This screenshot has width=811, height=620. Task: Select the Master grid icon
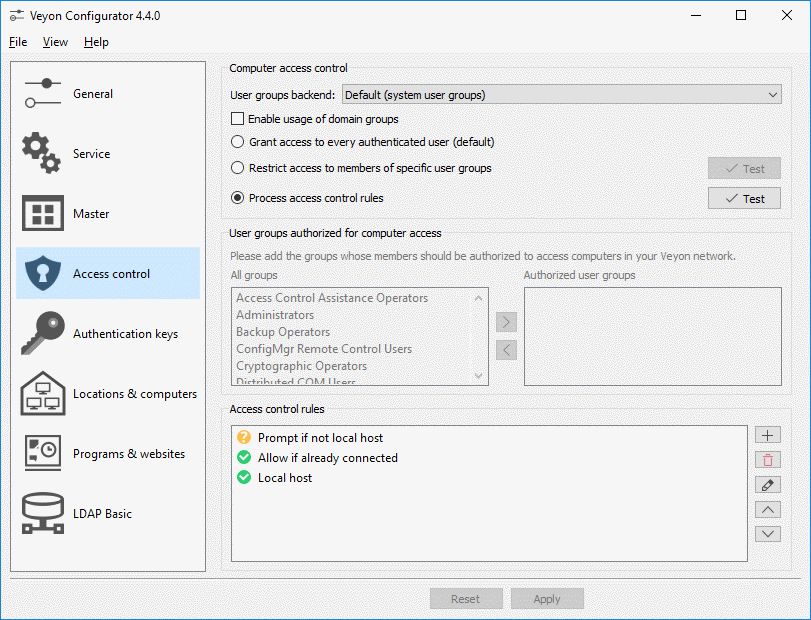click(x=43, y=213)
